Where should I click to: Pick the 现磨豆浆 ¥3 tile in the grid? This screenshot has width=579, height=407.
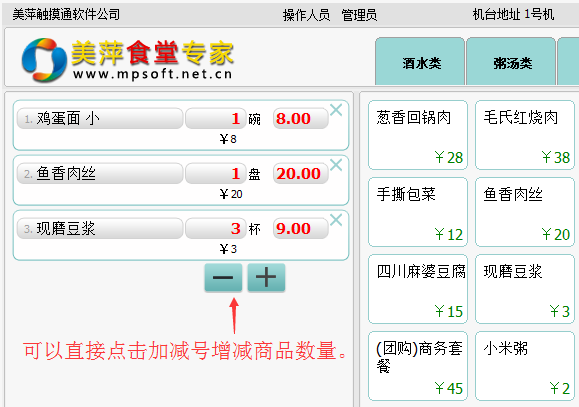click(525, 289)
